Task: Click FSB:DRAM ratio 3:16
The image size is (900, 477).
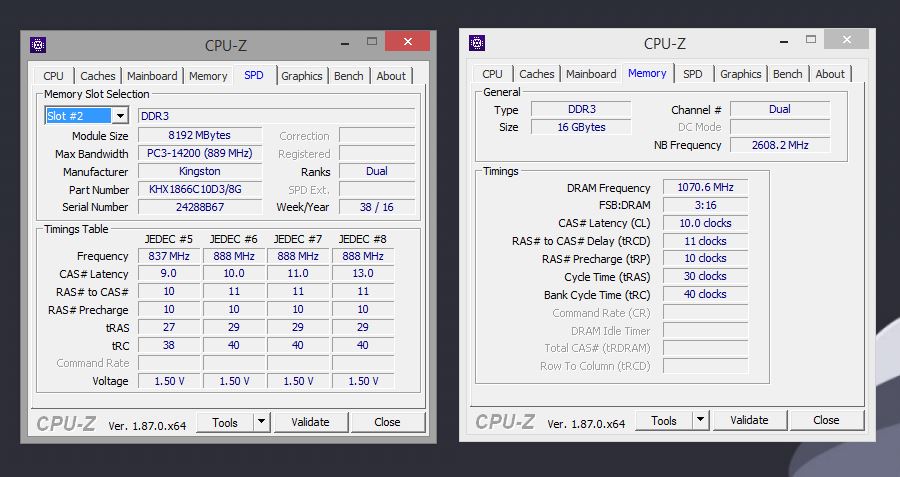Action: (705, 205)
